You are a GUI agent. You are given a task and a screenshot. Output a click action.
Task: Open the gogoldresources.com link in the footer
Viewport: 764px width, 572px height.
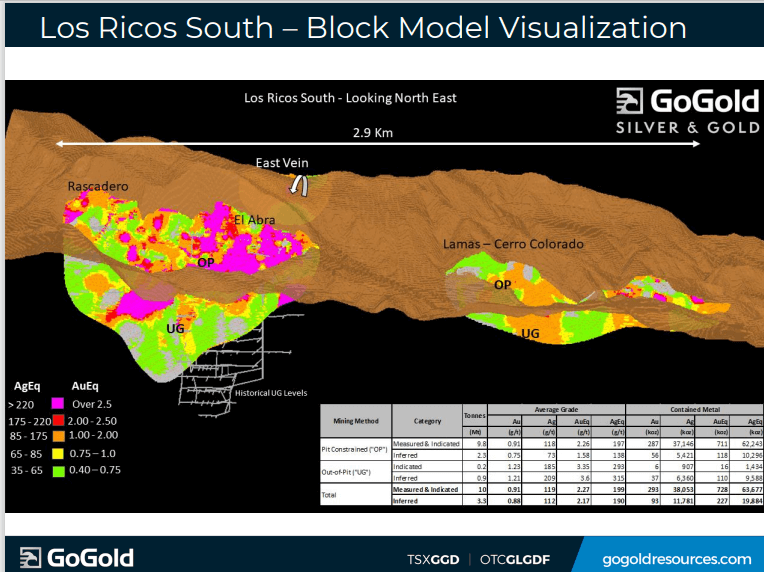[677, 559]
